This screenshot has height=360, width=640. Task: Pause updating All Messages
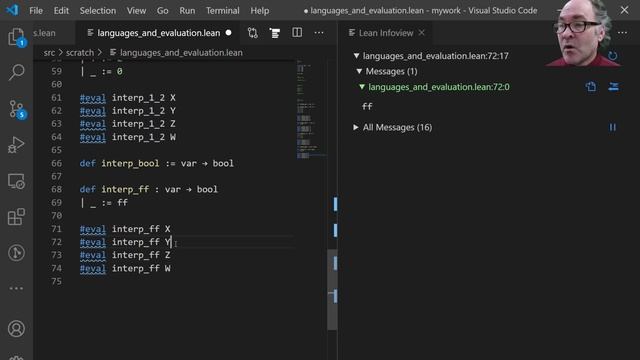(x=613, y=127)
